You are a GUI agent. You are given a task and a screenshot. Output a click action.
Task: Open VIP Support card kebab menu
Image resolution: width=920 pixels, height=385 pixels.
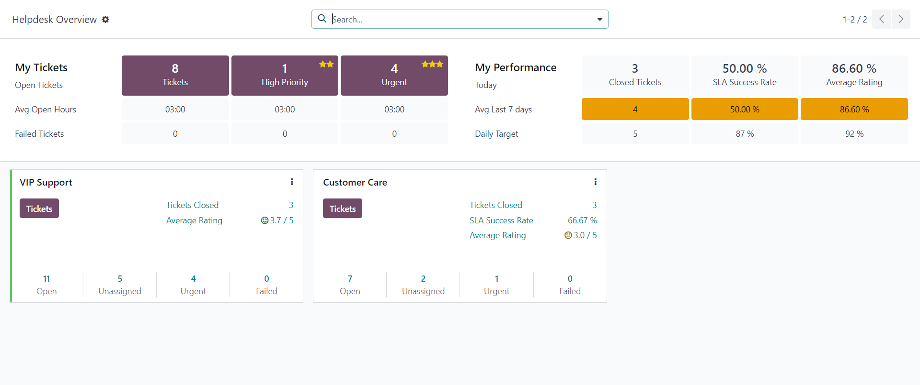tap(292, 182)
